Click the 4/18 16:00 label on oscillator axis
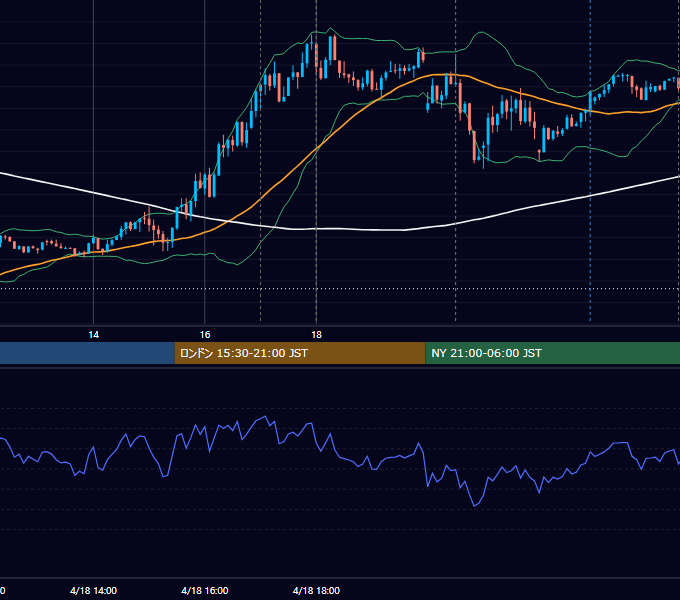This screenshot has height=600, width=680. (205, 590)
